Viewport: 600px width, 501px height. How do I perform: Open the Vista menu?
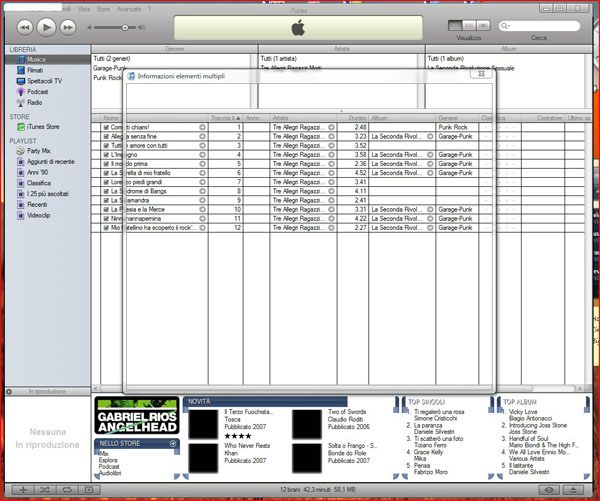(x=84, y=9)
